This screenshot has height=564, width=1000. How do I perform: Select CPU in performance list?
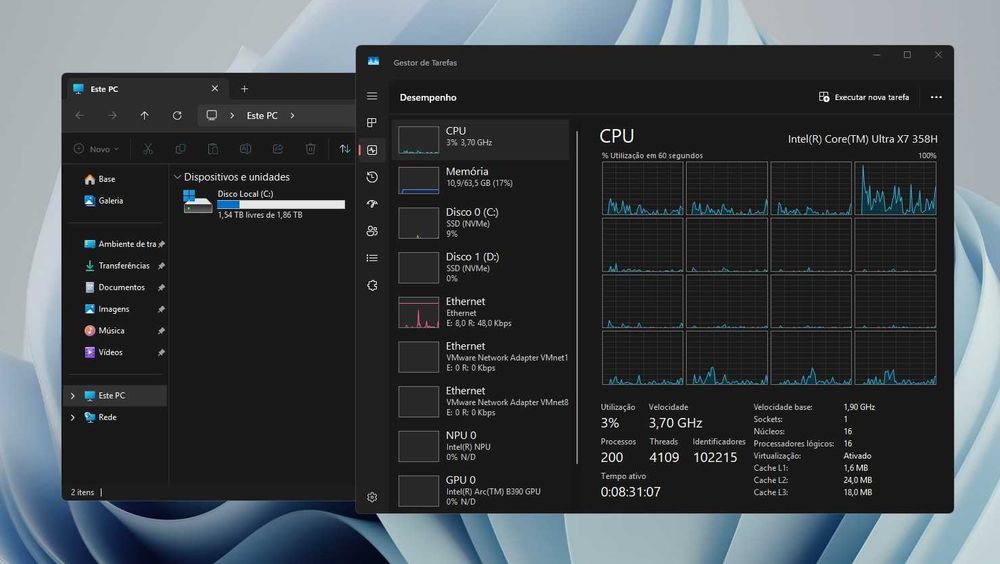coord(480,139)
